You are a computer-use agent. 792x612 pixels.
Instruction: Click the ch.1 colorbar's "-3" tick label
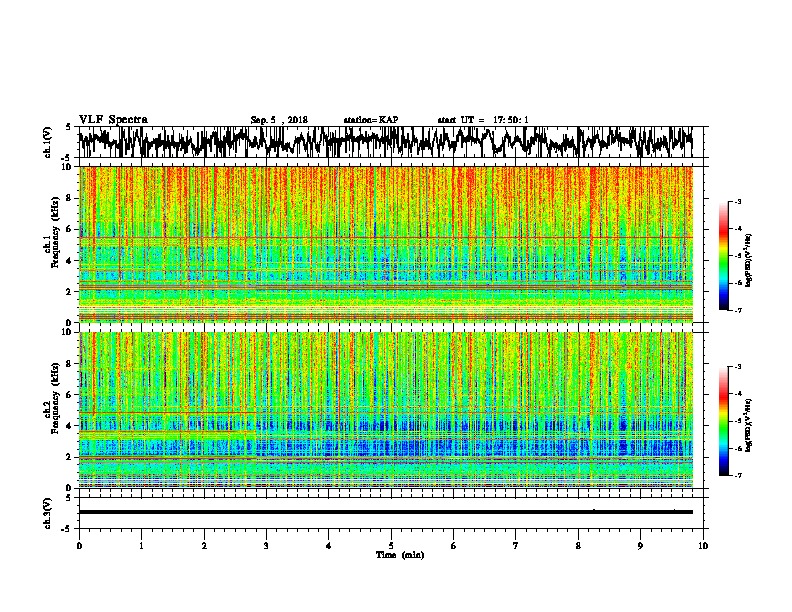737,202
